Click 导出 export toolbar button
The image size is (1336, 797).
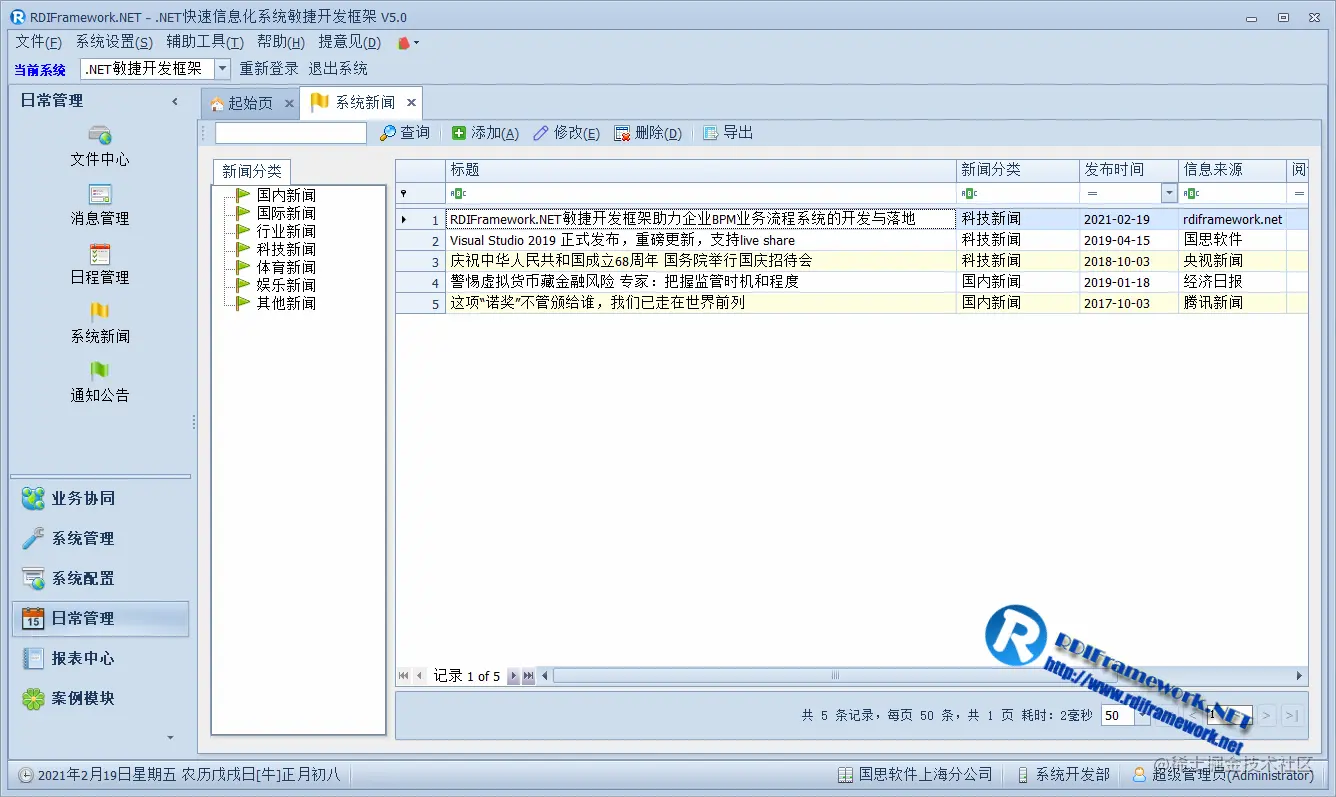point(728,133)
